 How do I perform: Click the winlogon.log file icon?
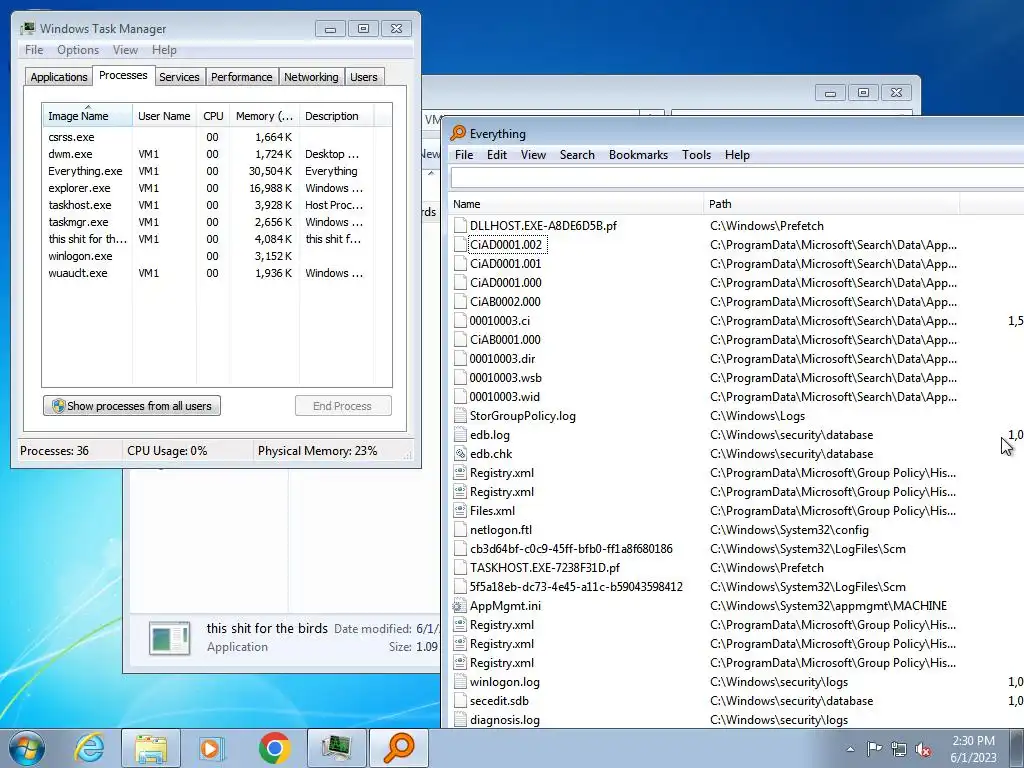tap(460, 682)
